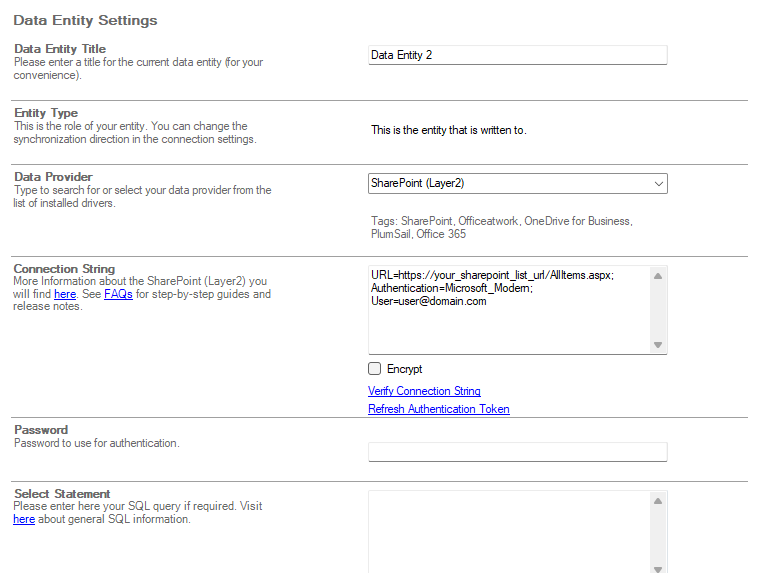
Task: Click the 'Entity Type' label
Action: 46,113
